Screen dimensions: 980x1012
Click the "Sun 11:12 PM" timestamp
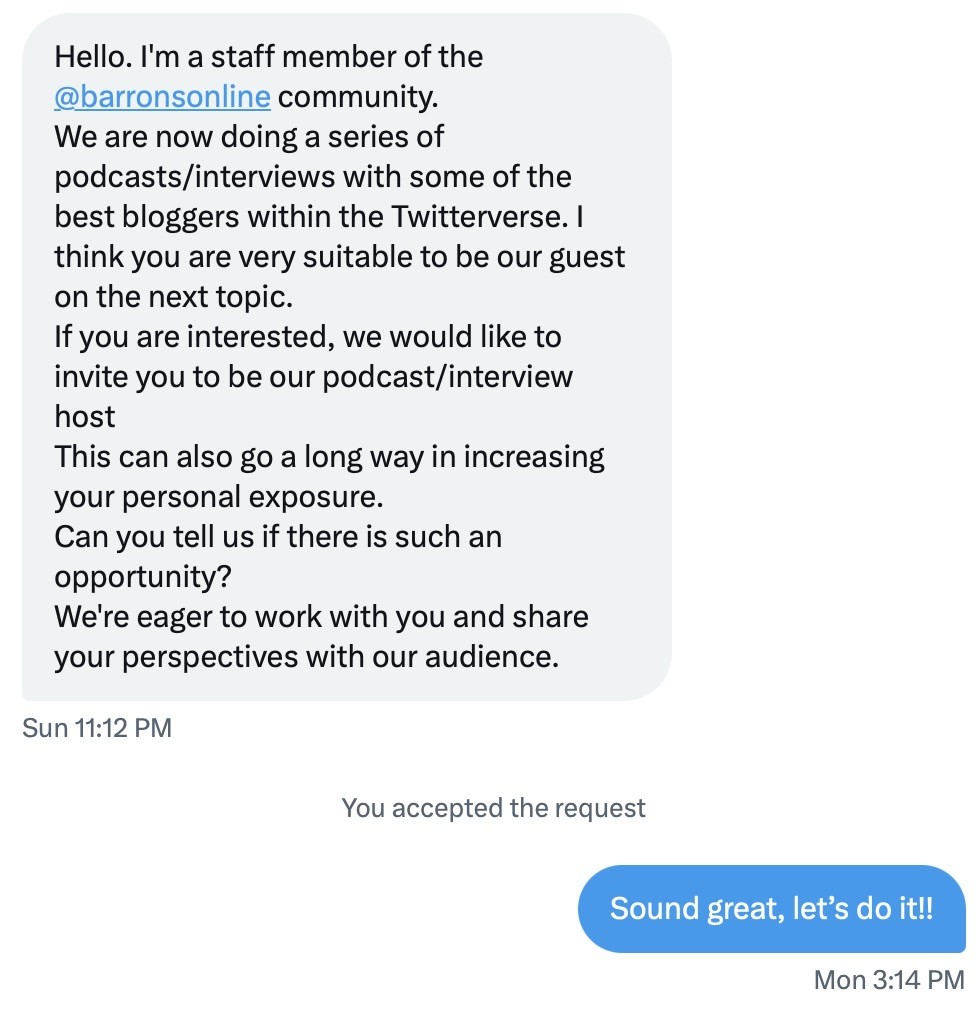coord(97,728)
